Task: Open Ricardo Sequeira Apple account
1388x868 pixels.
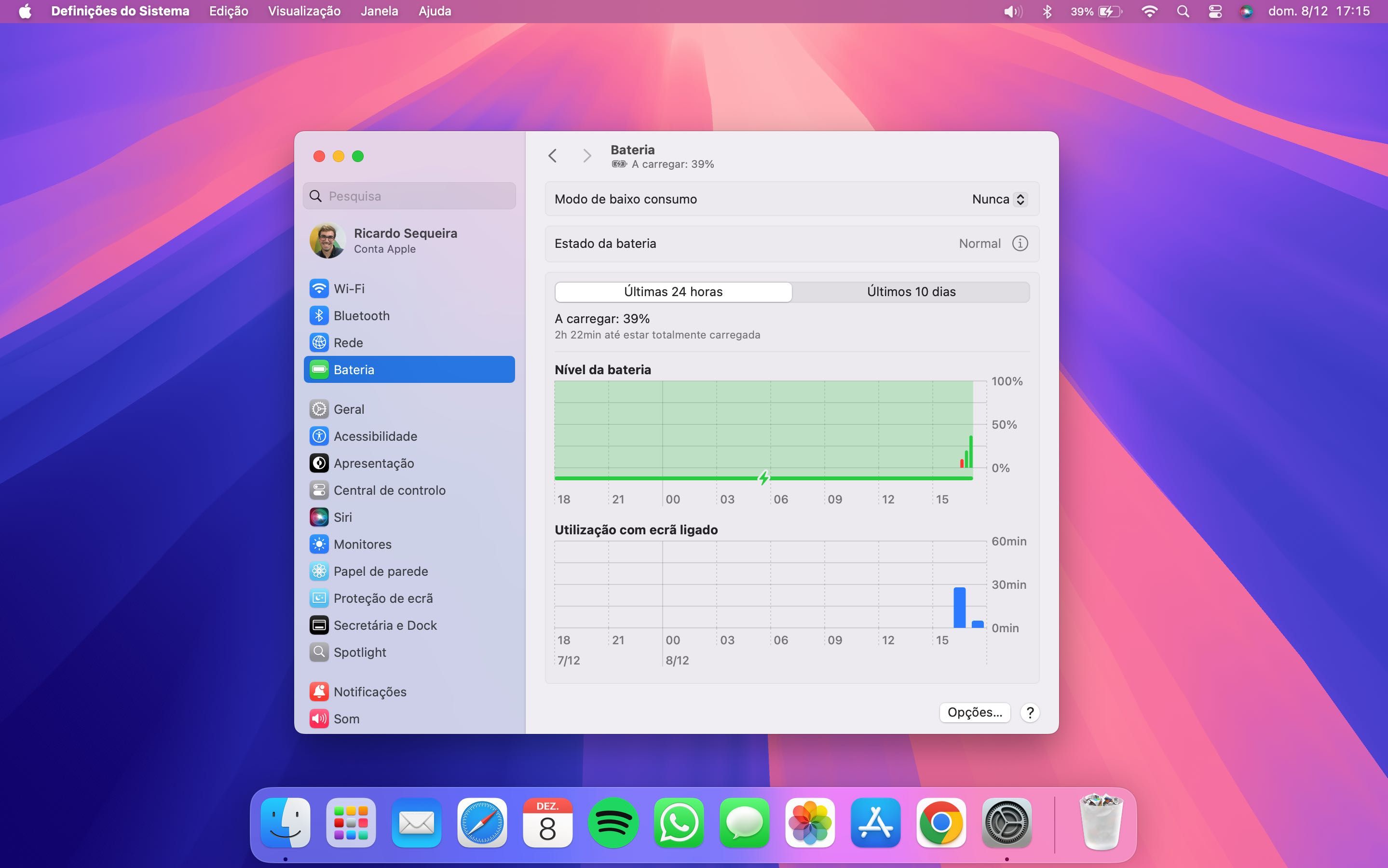Action: [408, 240]
